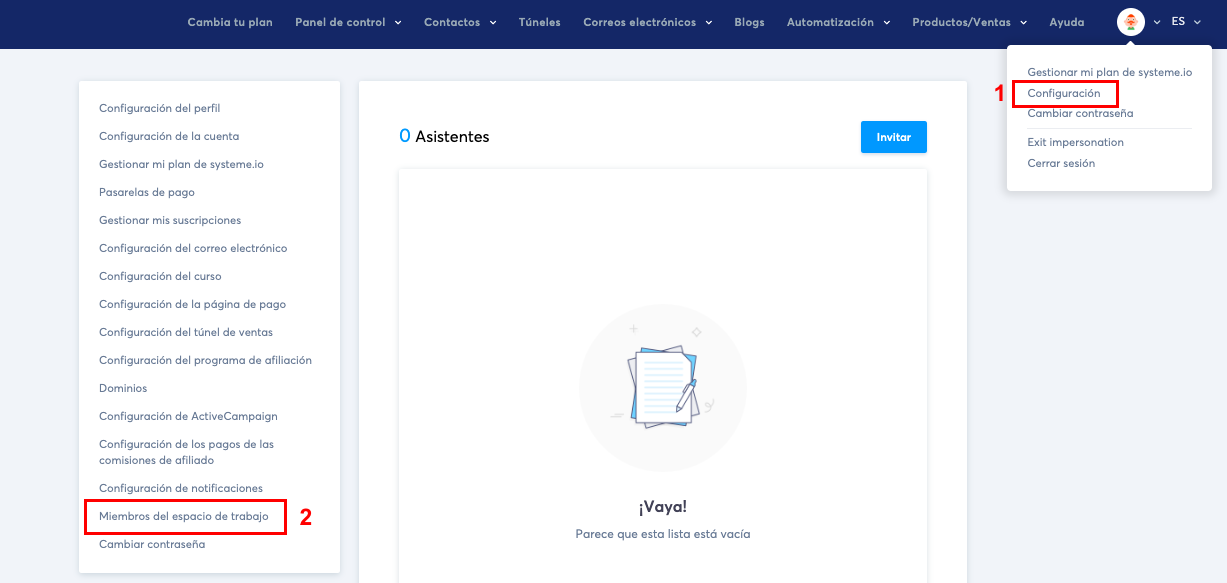This screenshot has height=583, width=1227.
Task: Select Cambia tu plan
Action: point(229,21)
